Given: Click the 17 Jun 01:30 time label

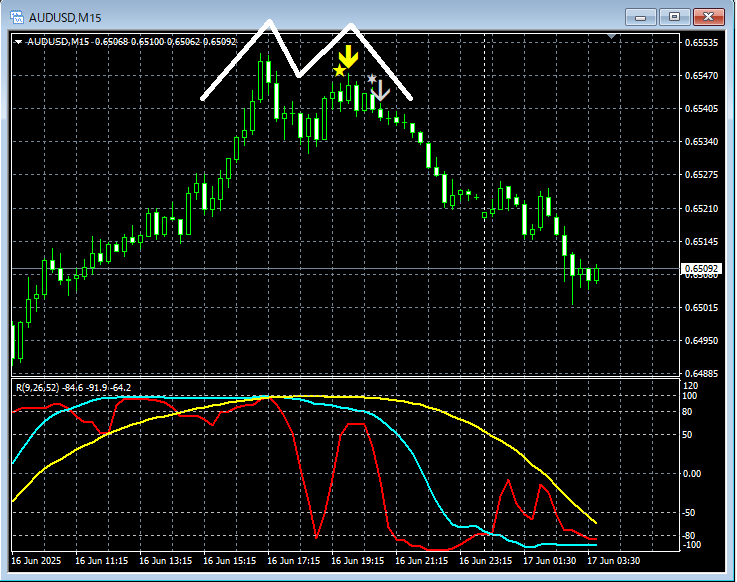Looking at the screenshot, I should 549,560.
